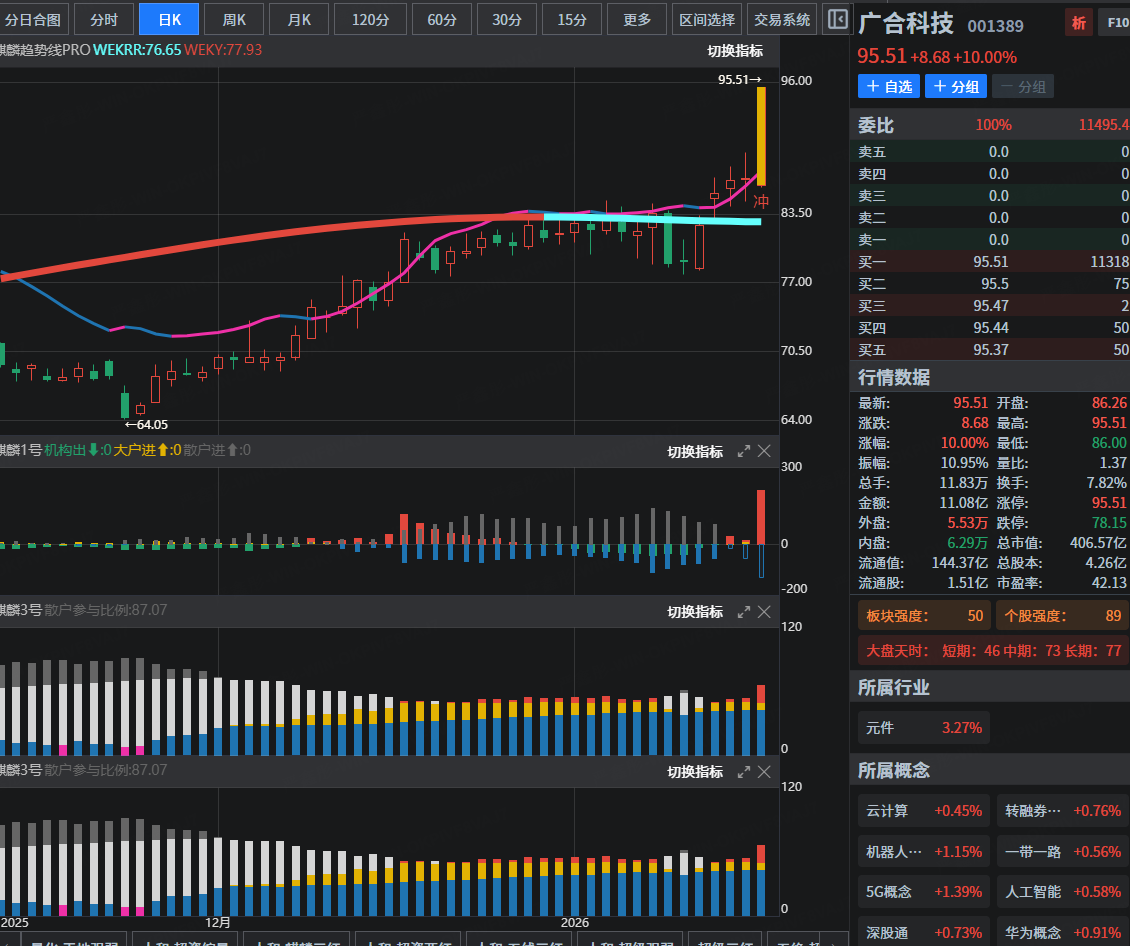Open the 交易系统 trading system

pyautogui.click(x=782, y=19)
